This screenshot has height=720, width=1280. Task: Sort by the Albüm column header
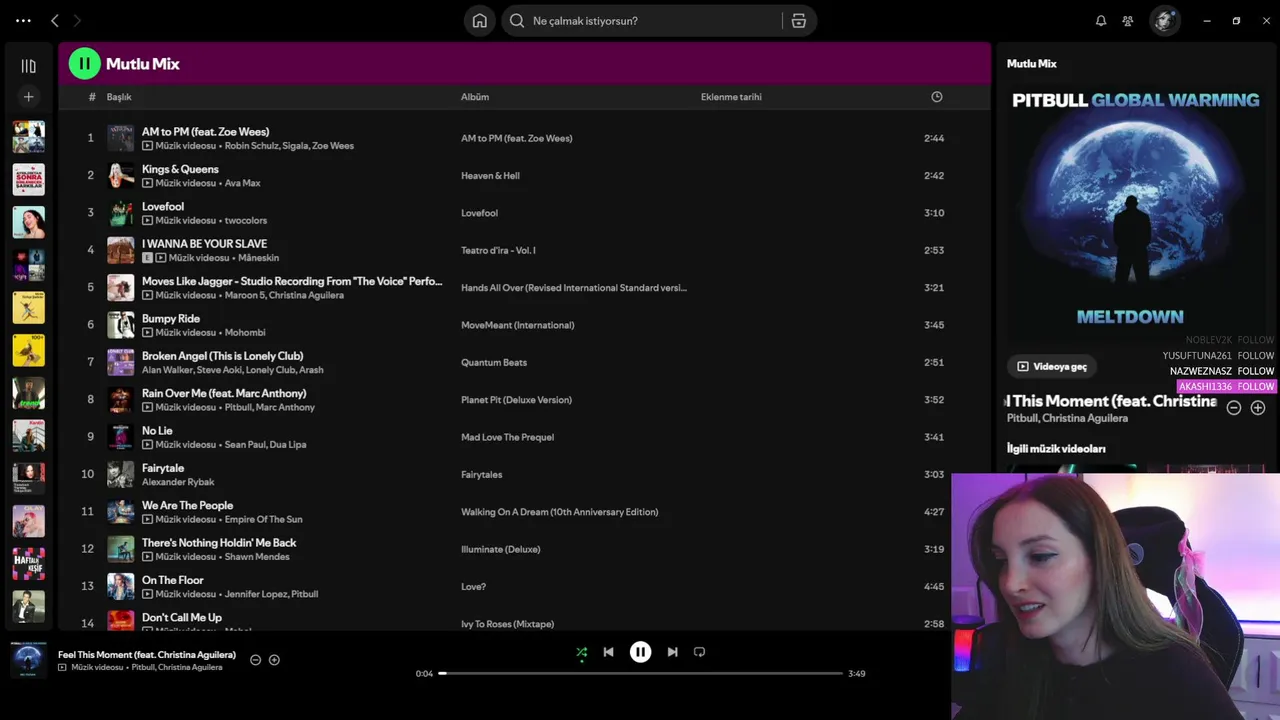click(x=475, y=97)
